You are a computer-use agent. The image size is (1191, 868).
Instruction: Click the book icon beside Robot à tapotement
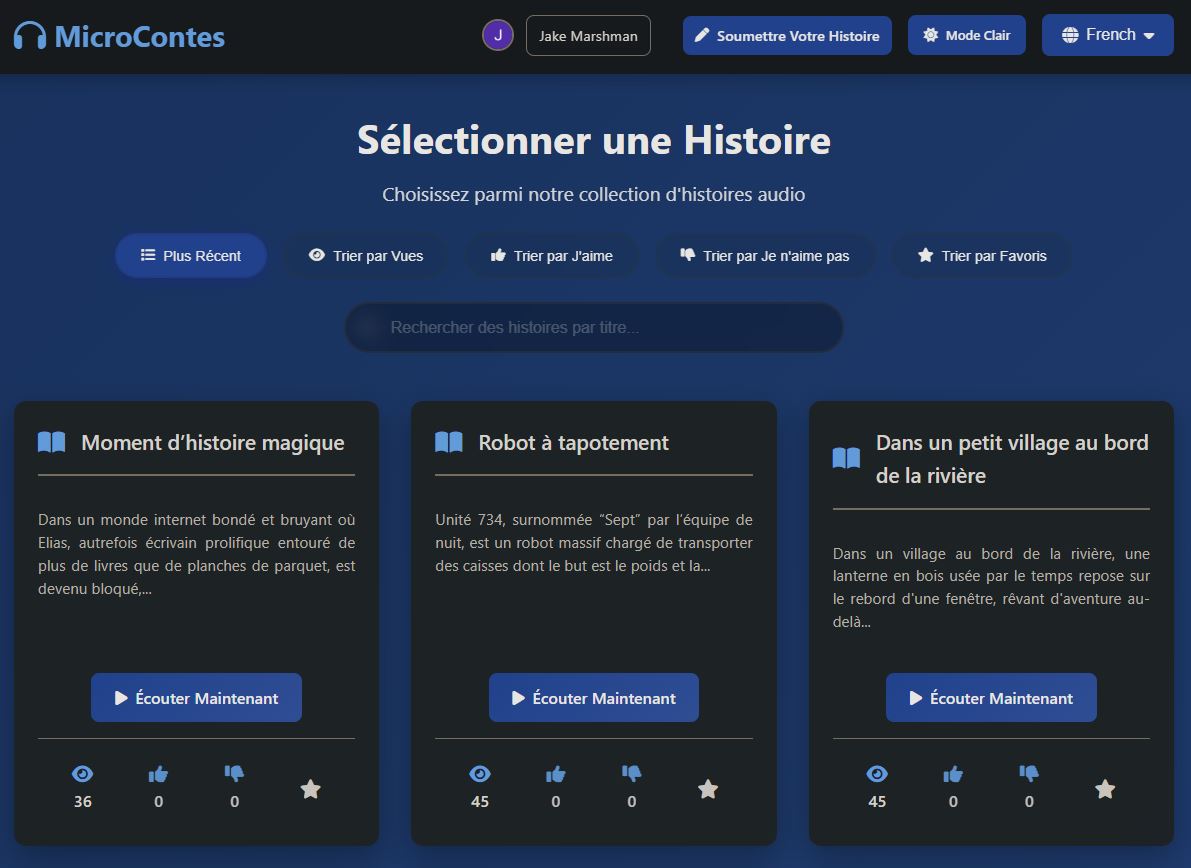pos(449,442)
